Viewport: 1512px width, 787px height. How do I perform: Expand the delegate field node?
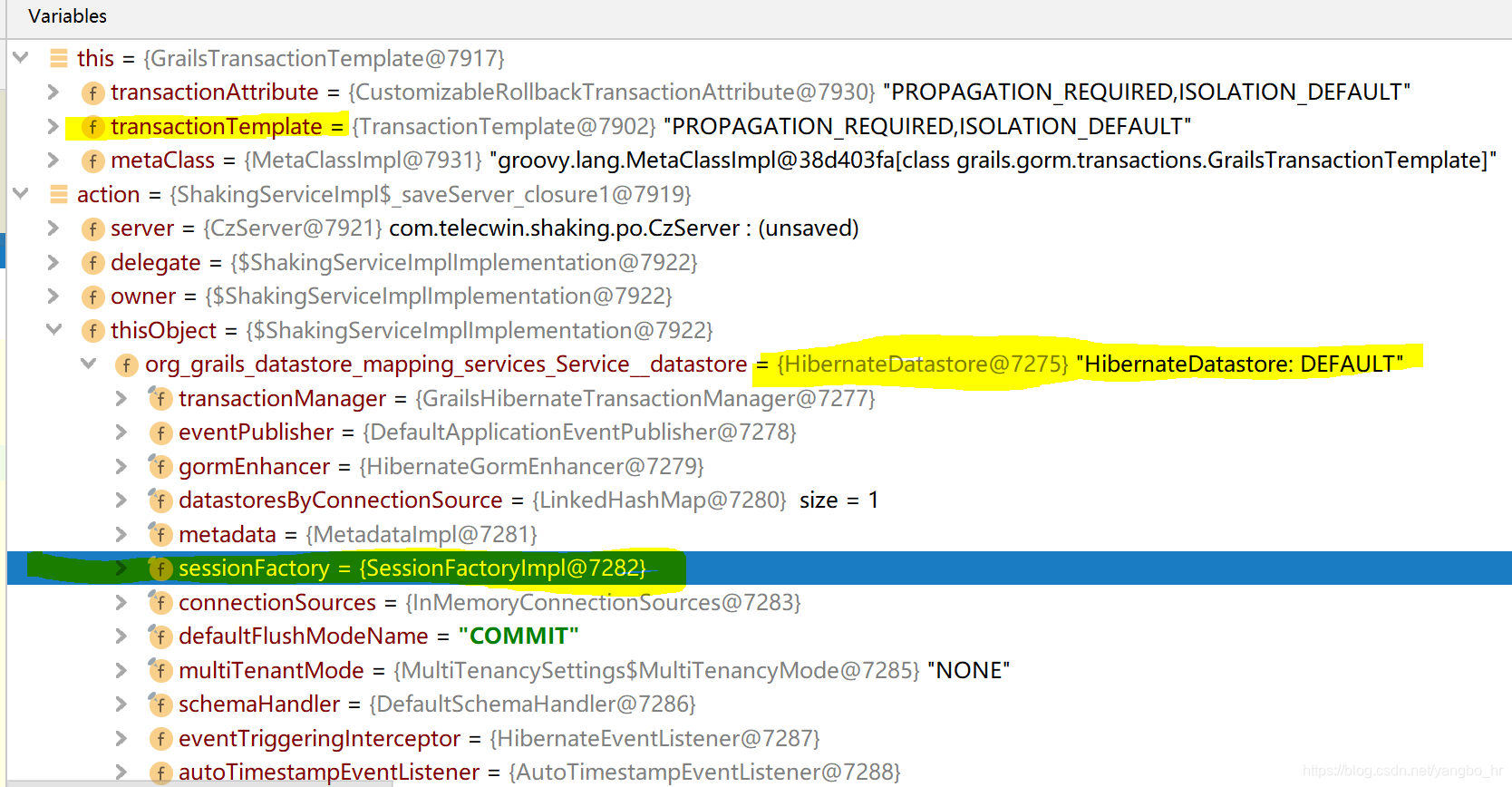(53, 262)
